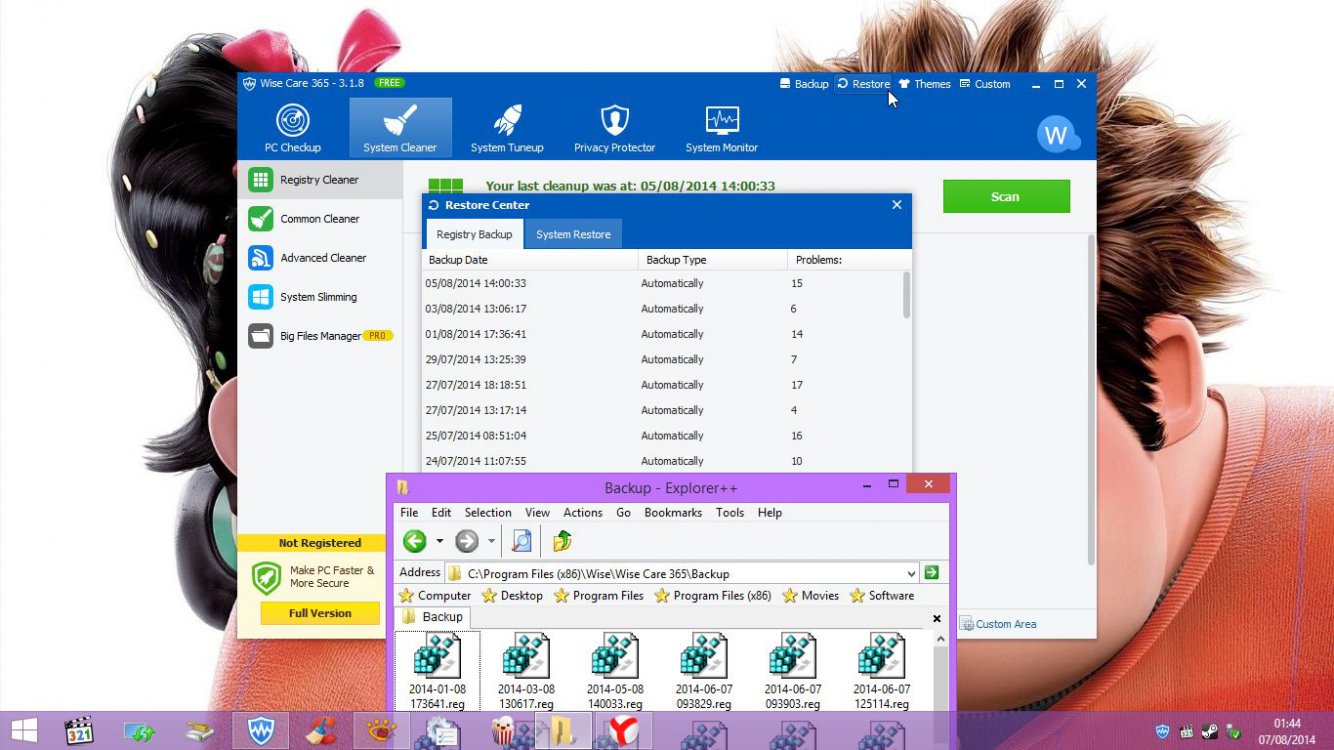1334x750 pixels.
Task: Open Go menu in Explorer++
Action: [623, 512]
